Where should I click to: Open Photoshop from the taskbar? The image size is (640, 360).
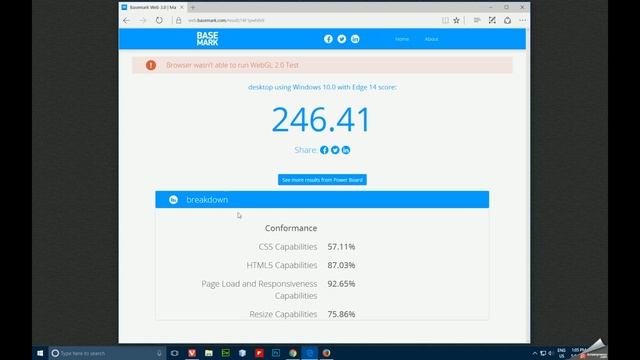tap(276, 353)
